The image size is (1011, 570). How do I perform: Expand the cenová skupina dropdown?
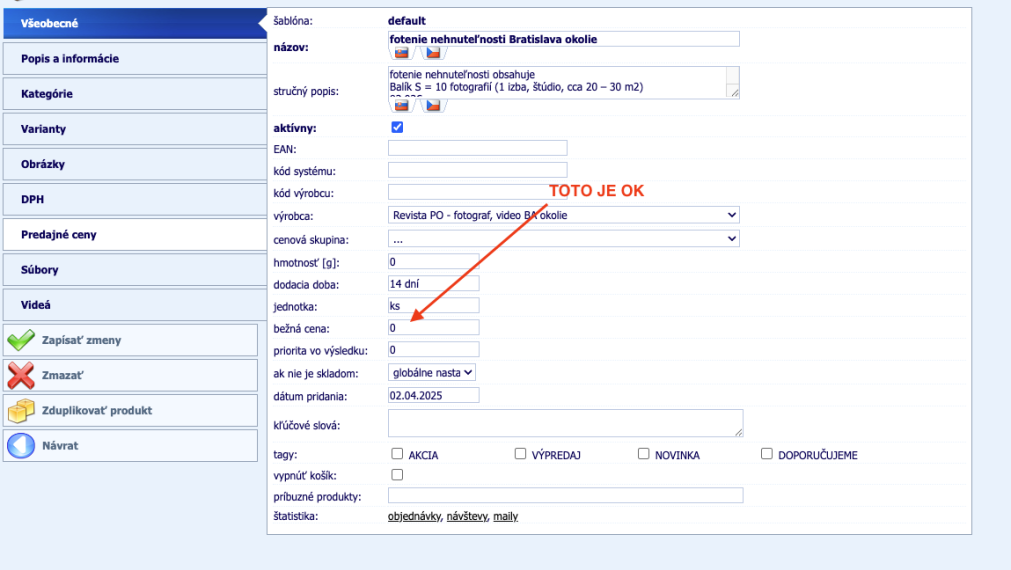pyautogui.click(x=563, y=239)
